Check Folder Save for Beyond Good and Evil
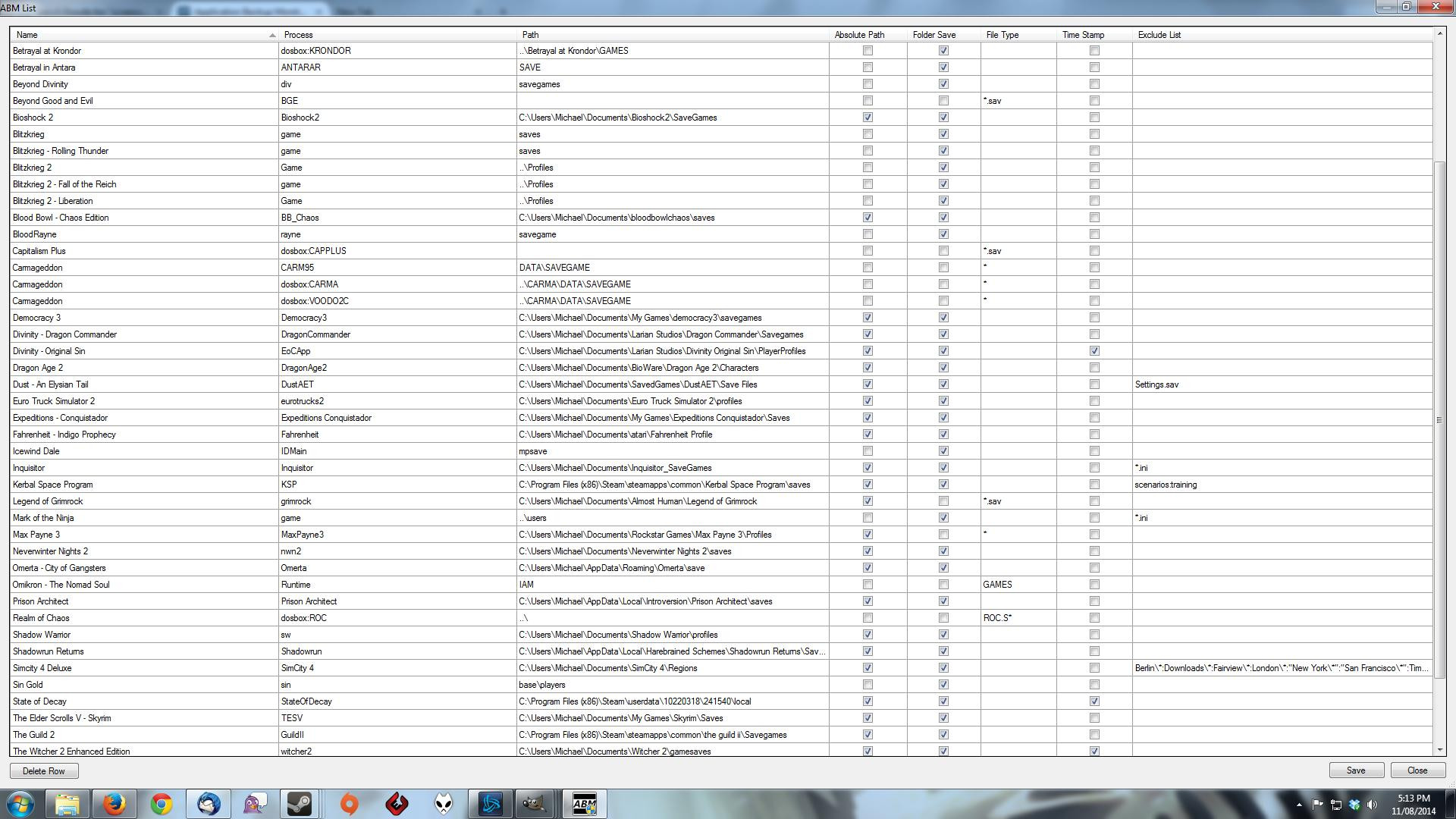Viewport: 1456px width, 819px height. [x=943, y=101]
